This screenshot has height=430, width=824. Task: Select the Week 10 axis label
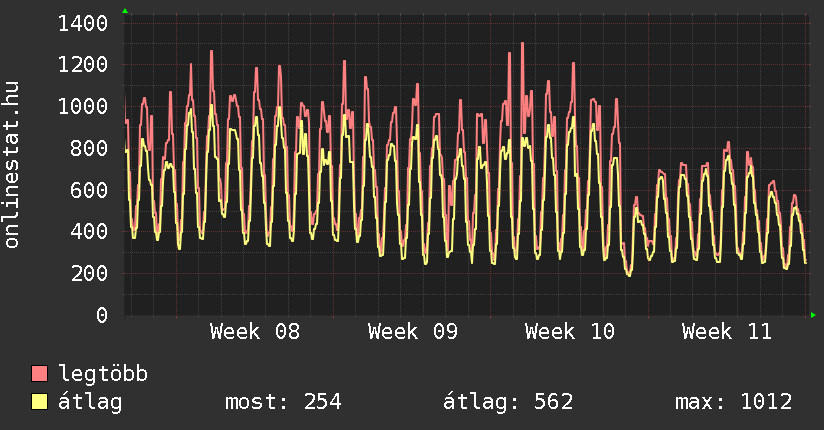click(x=570, y=332)
